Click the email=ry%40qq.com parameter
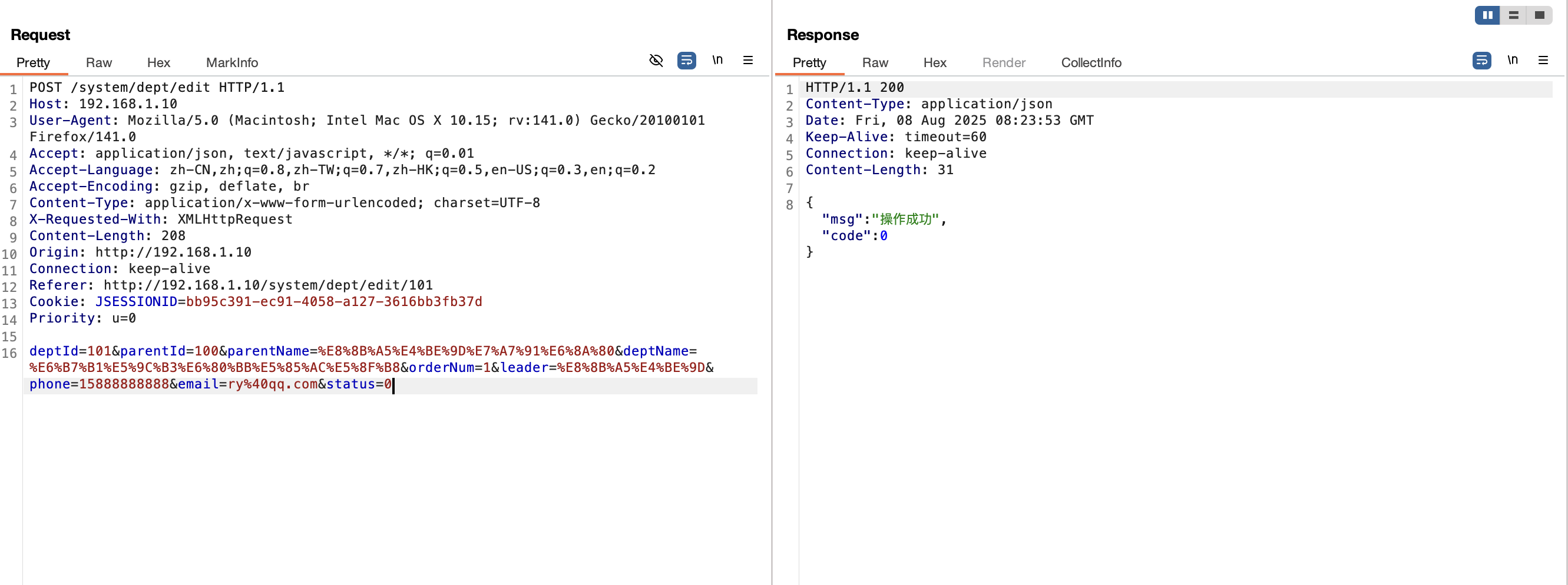The width and height of the screenshot is (1568, 585). coord(248,384)
